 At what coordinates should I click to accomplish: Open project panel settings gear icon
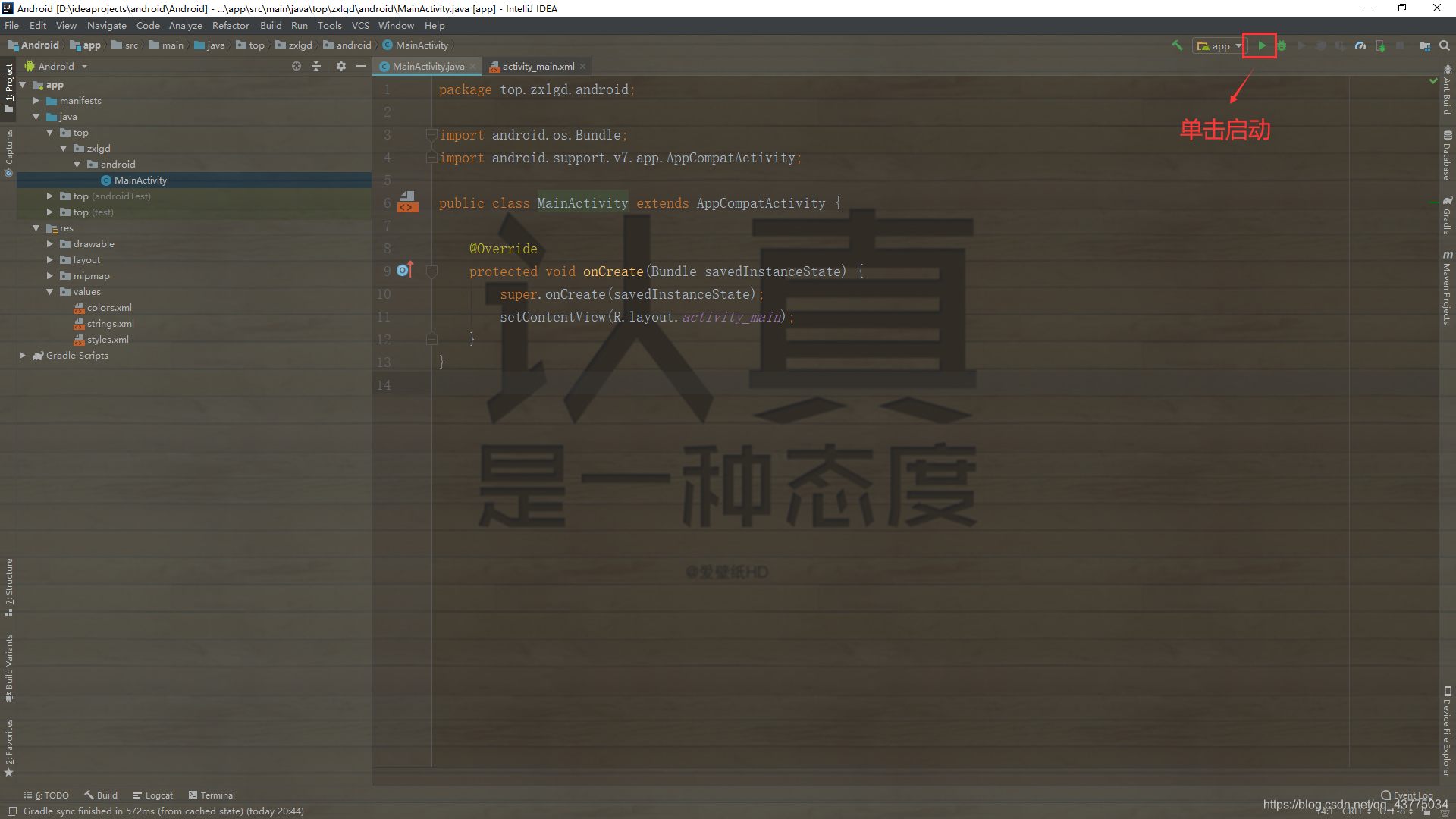341,67
